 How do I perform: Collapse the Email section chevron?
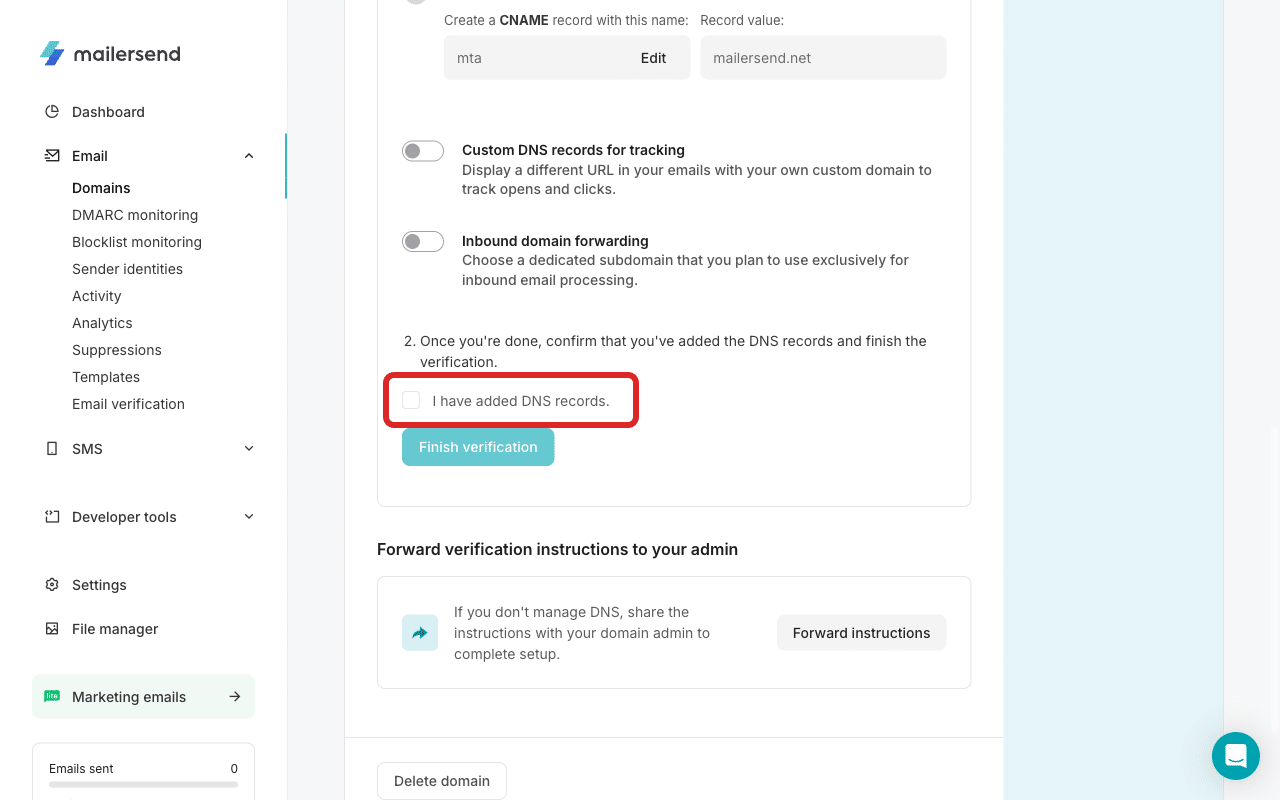(248, 155)
